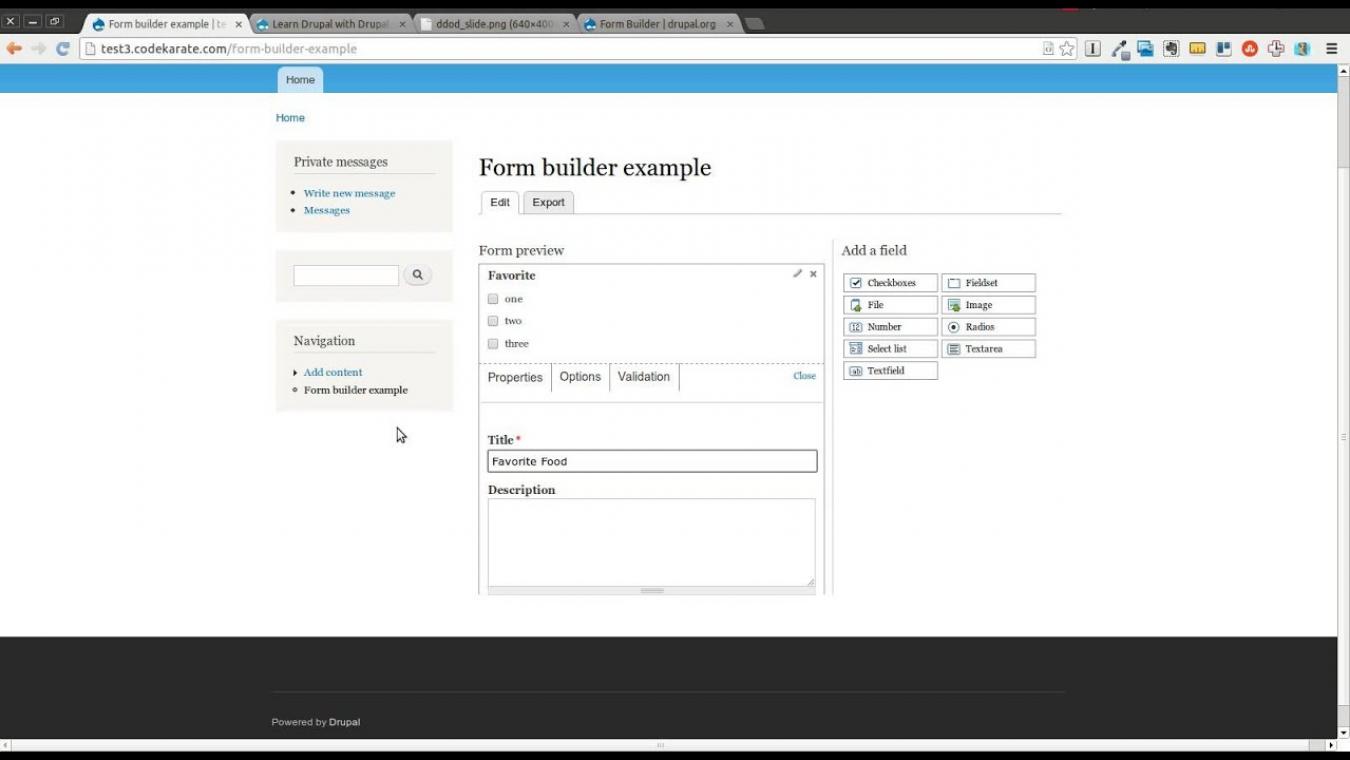Reload the page with the refresh icon
The height and width of the screenshot is (760, 1350).
(x=62, y=48)
